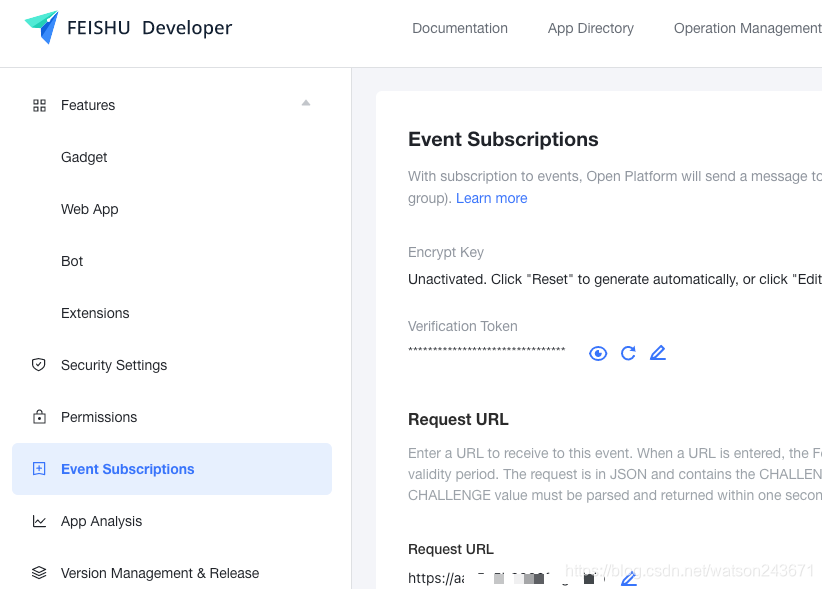Viewport: 822px width, 589px height.
Task: Select Event Subscriptions sidebar item
Action: [172, 469]
